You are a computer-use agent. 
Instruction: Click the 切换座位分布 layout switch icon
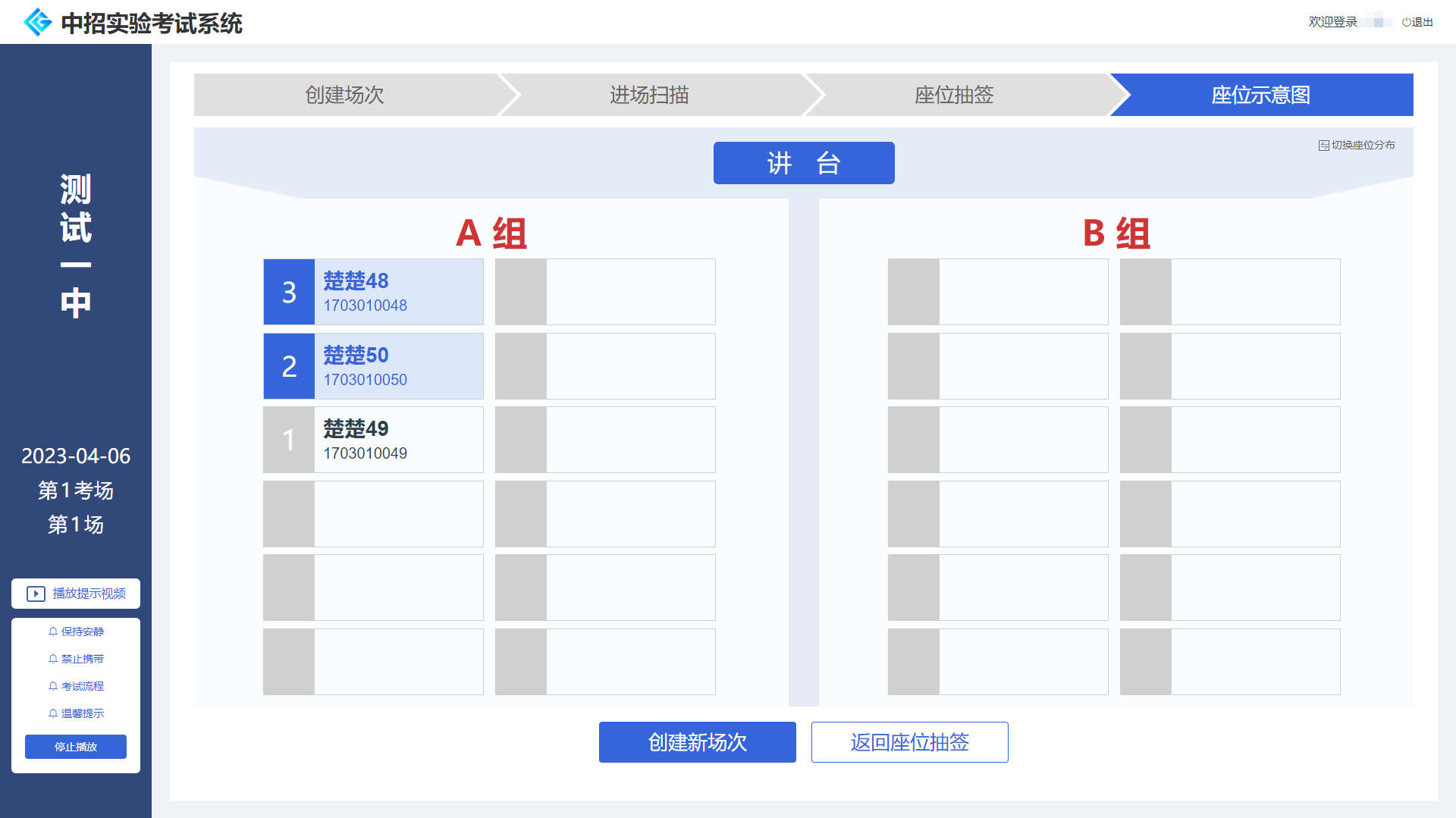pos(1323,146)
